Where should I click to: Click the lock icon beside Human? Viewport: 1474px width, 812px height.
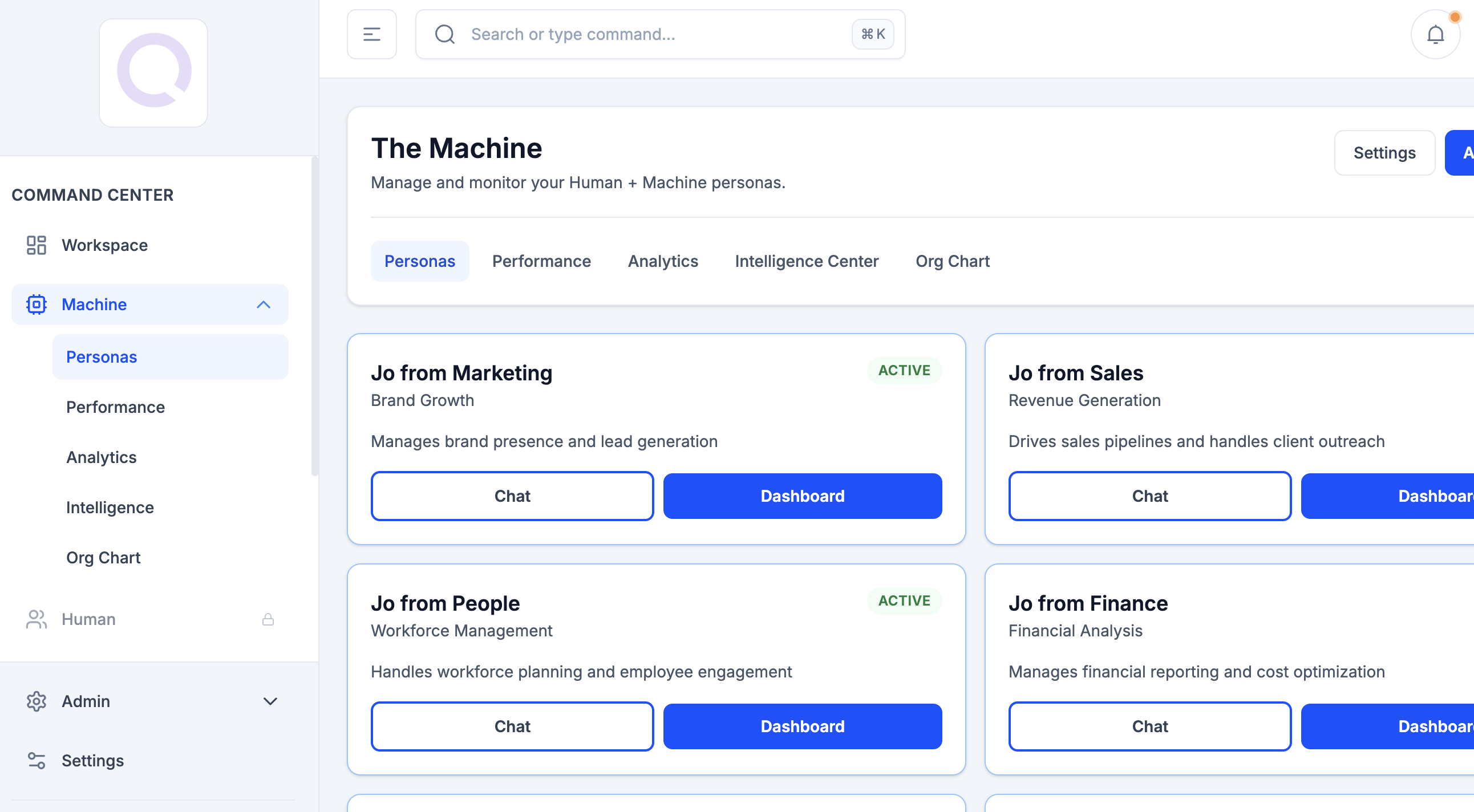coord(268,619)
